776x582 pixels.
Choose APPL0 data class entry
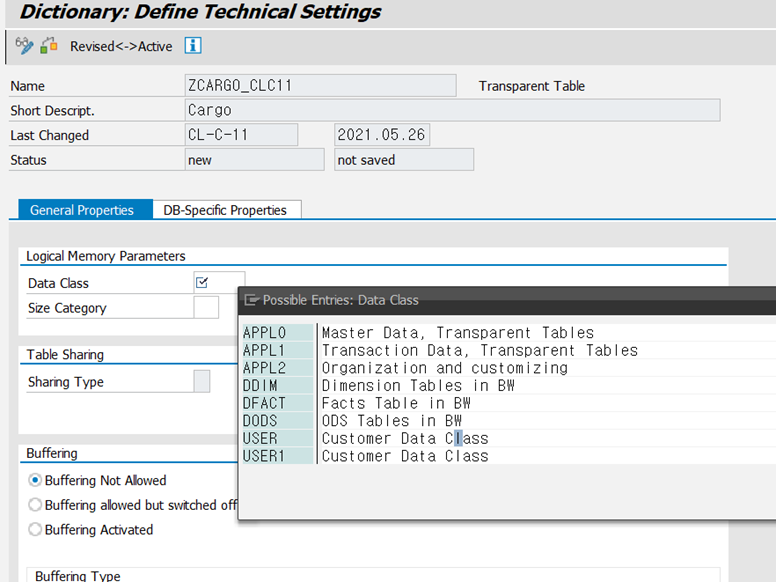click(278, 333)
